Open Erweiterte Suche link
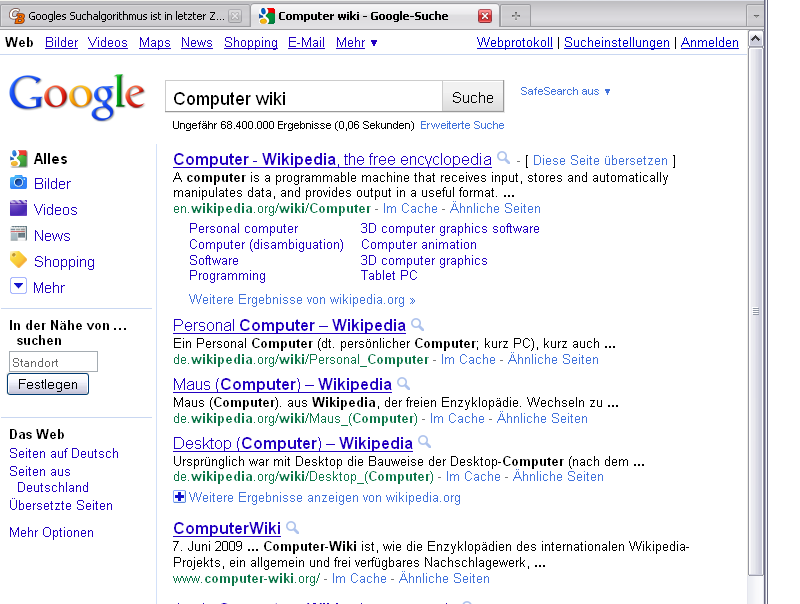The width and height of the screenshot is (800, 604). tap(462, 125)
